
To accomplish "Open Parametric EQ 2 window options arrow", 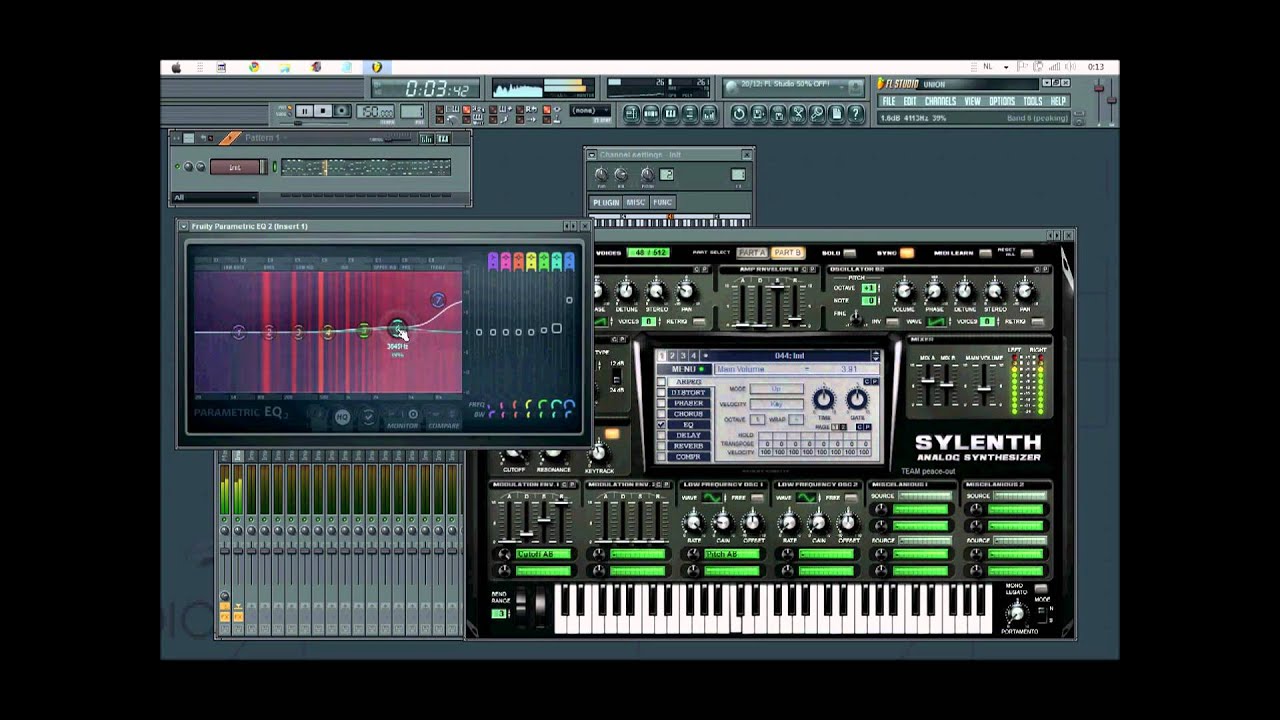I will [x=184, y=226].
